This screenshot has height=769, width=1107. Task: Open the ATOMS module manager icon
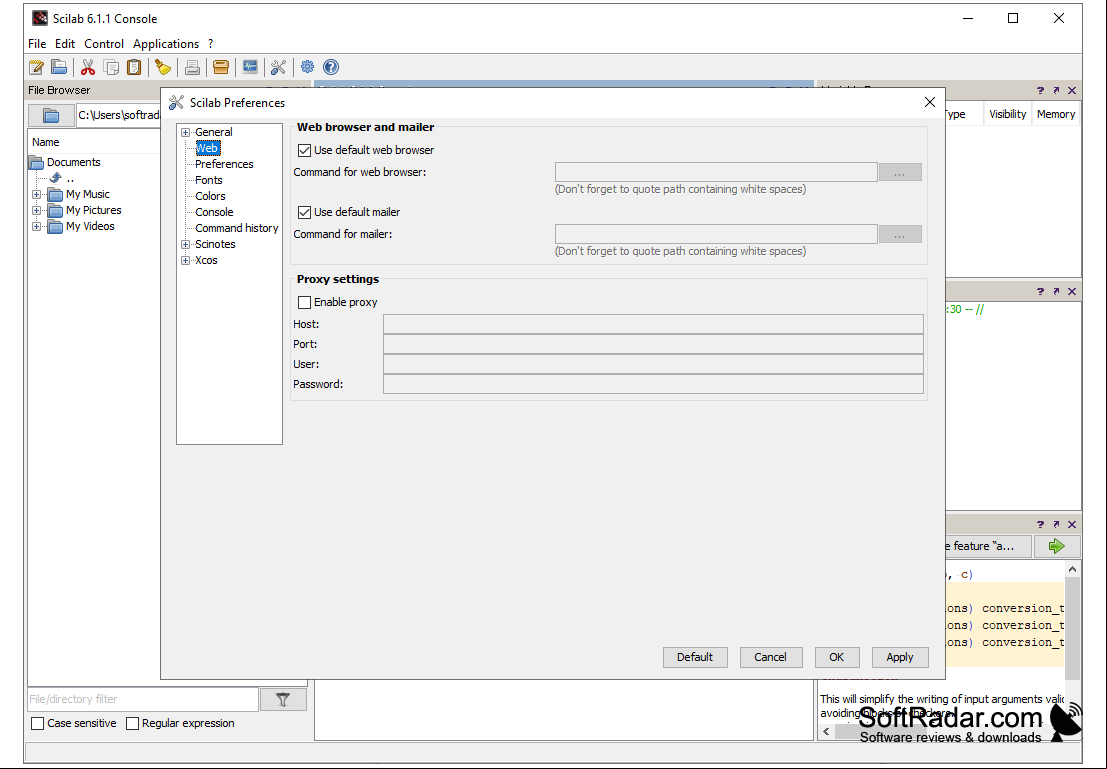tap(221, 67)
